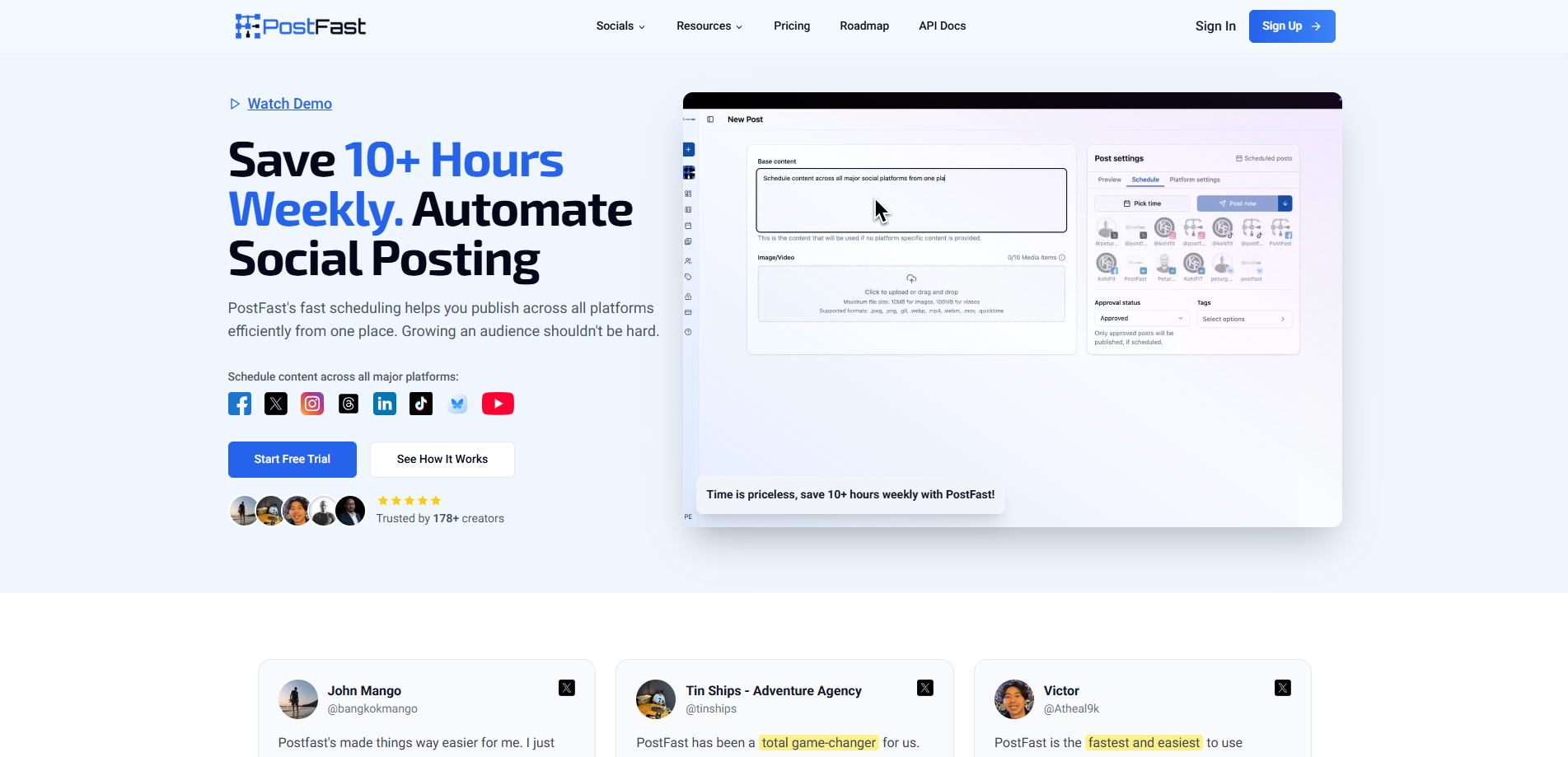Switch to the Preview tab in Post settings
1568x757 pixels.
point(1109,180)
